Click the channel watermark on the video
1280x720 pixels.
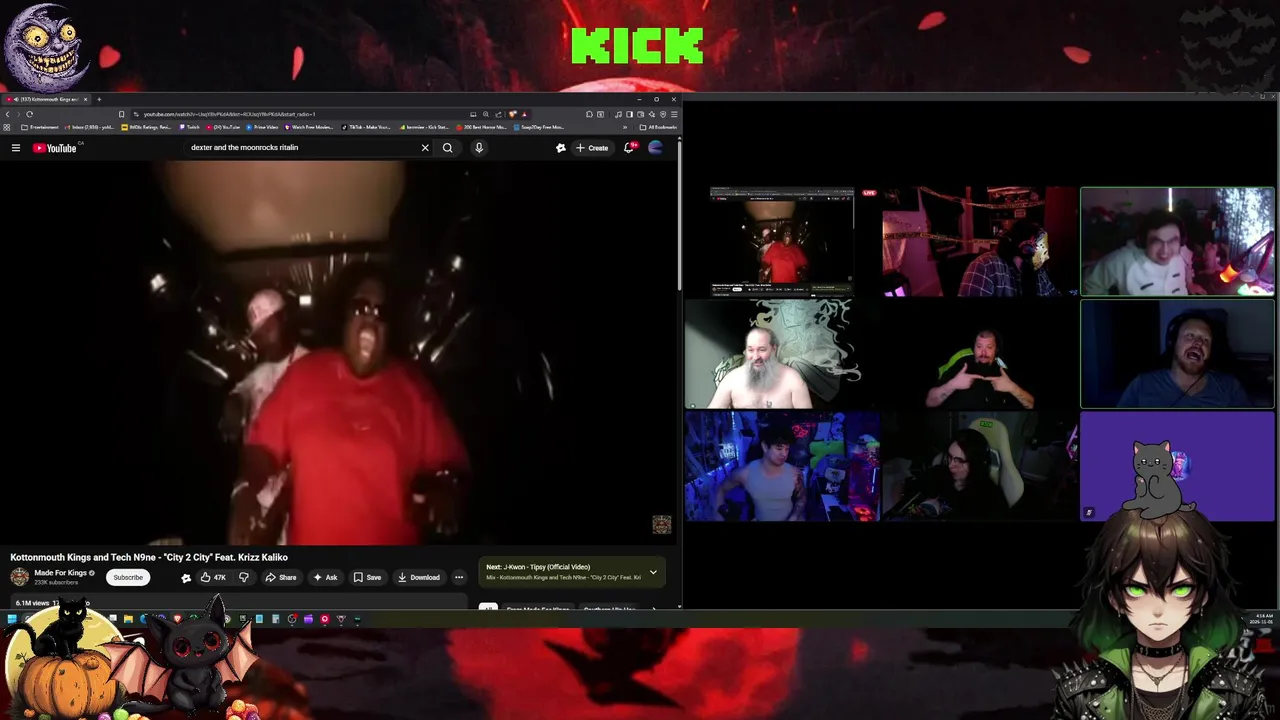661,525
